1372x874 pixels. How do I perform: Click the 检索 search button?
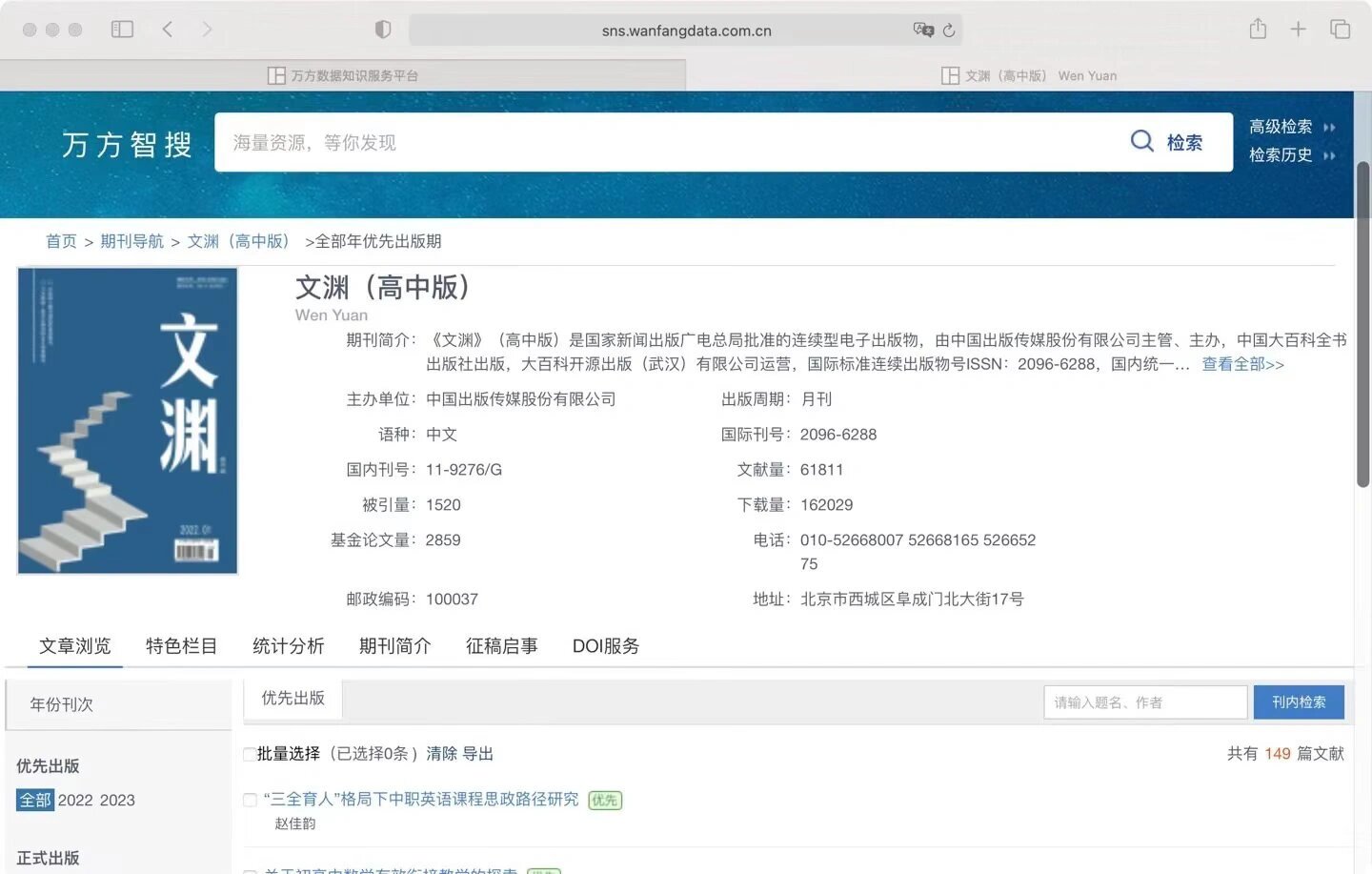[1184, 142]
